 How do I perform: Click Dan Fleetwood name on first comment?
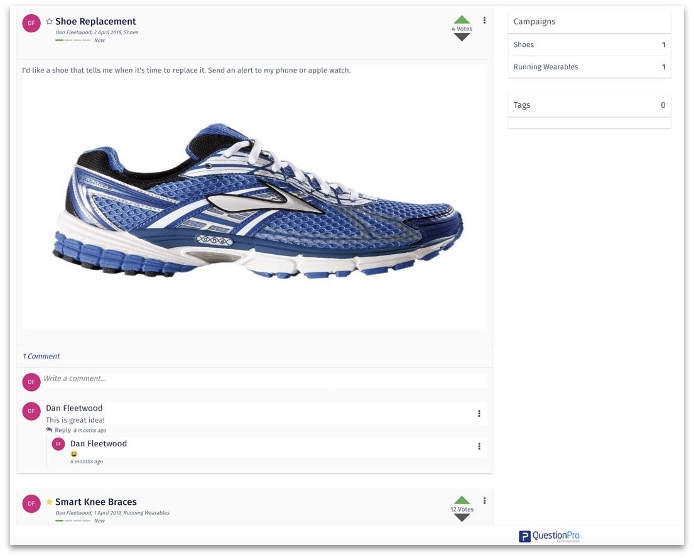[x=74, y=408]
